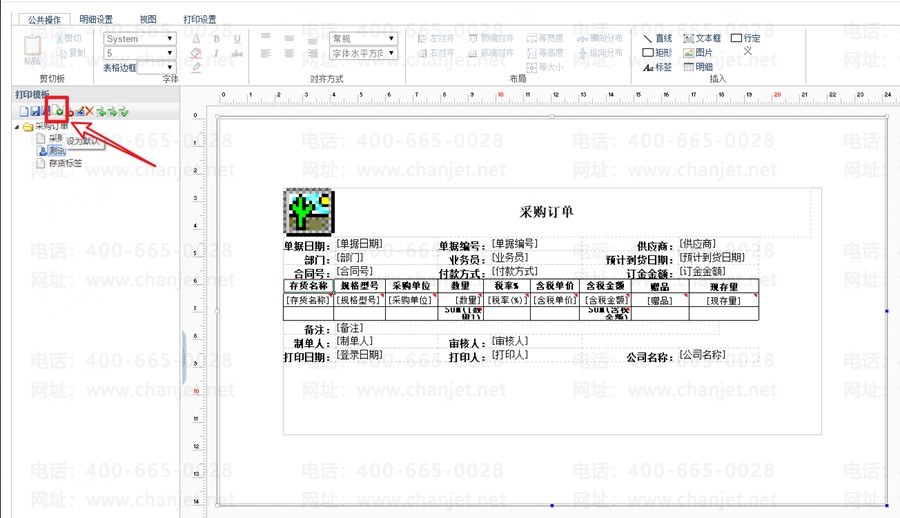Open the table border (表格边框) dropdown

coord(170,67)
